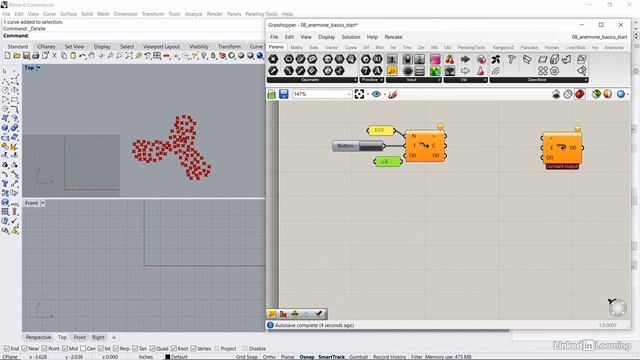
Task: Toggle Record History in the status bar
Action: (389, 357)
